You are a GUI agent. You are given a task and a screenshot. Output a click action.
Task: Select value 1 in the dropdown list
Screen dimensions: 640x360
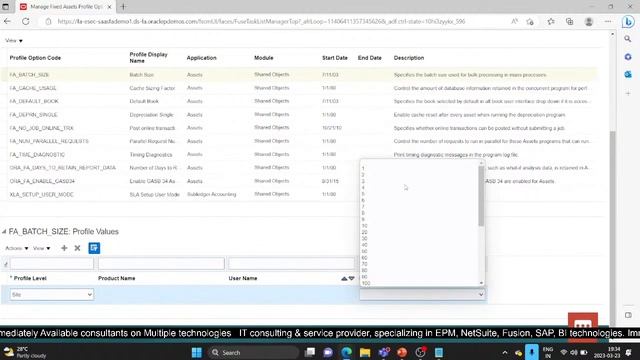click(363, 168)
